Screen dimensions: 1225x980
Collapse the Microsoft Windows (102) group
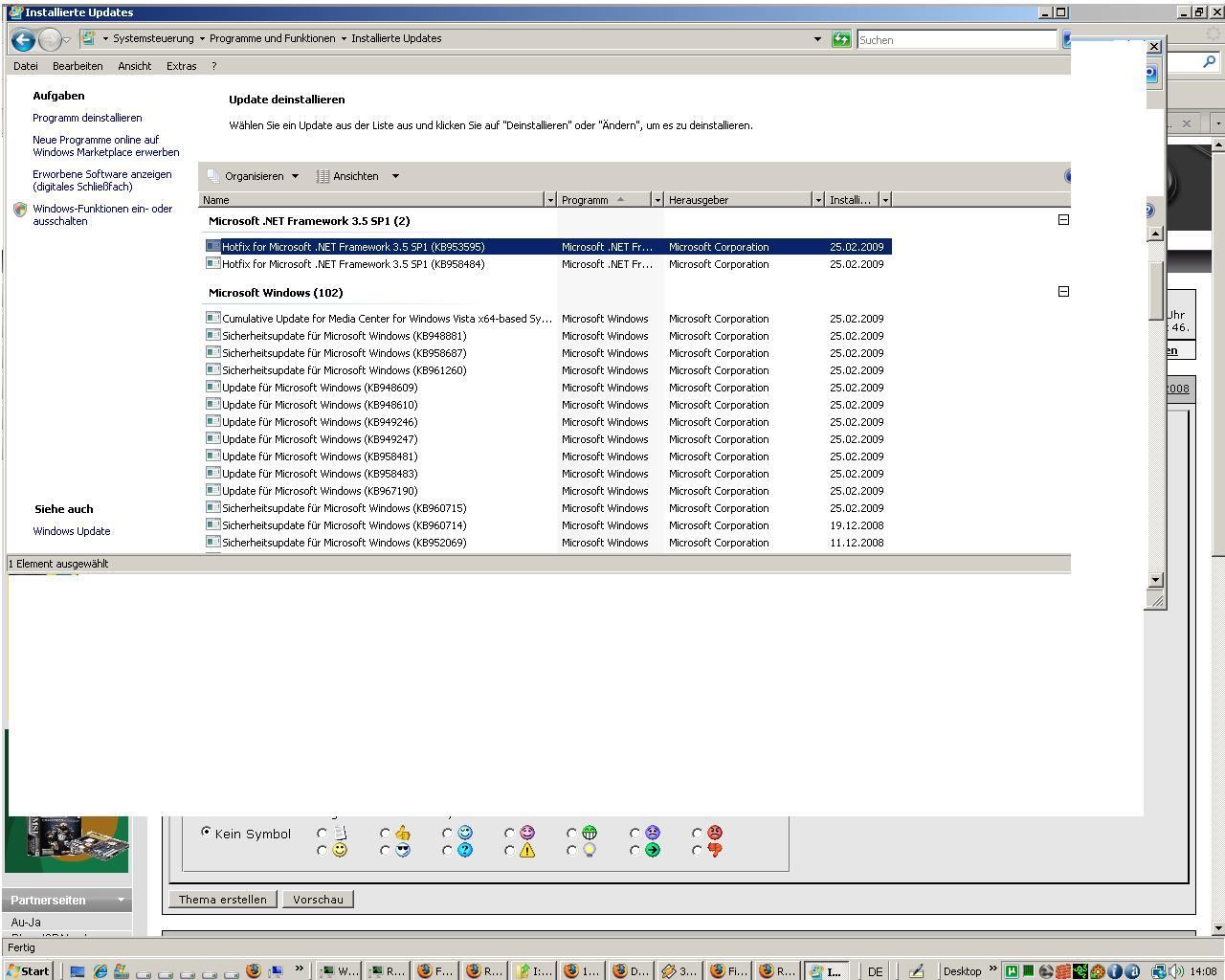click(1063, 292)
